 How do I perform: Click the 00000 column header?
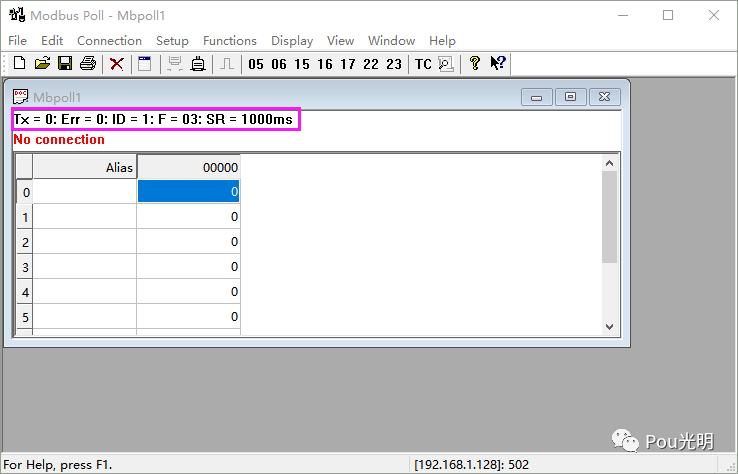189,167
